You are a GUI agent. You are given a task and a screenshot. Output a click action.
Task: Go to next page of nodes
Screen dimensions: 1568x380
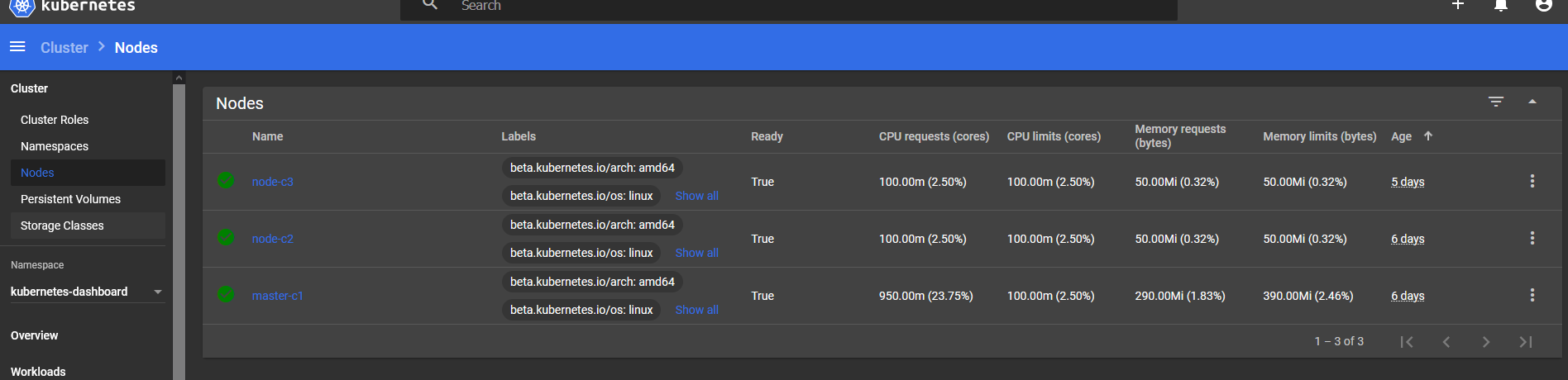point(1485,342)
